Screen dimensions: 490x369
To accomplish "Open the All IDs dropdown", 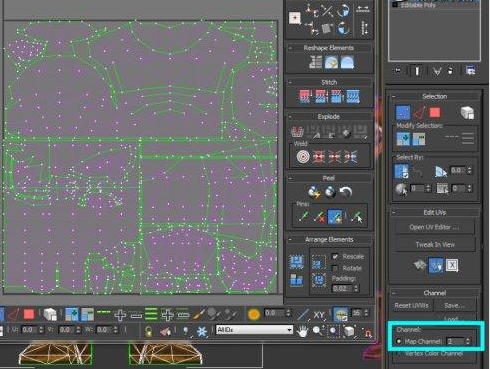I will point(254,330).
